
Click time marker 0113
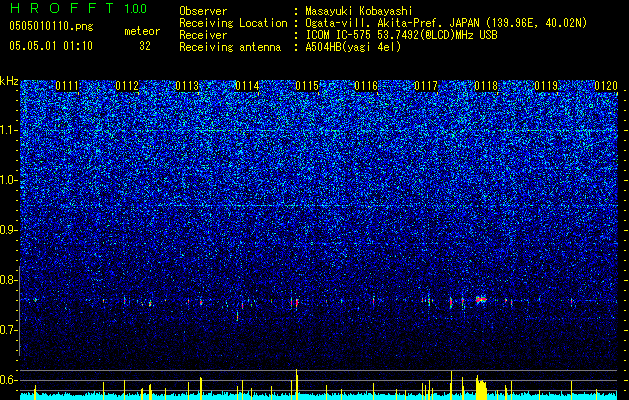coord(187,86)
